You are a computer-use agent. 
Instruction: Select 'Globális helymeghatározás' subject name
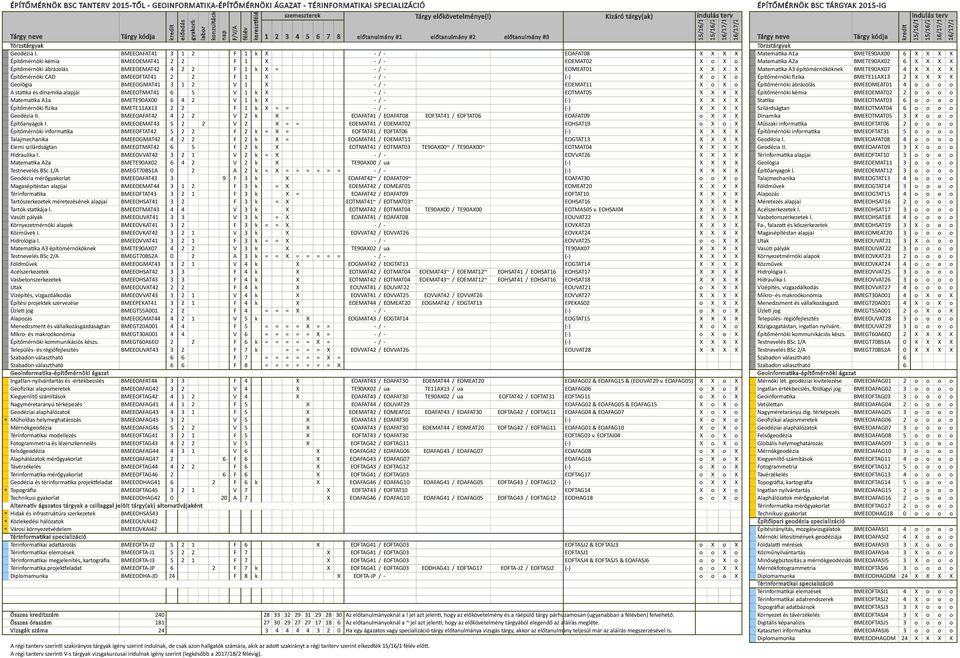pyautogui.click(x=790, y=443)
